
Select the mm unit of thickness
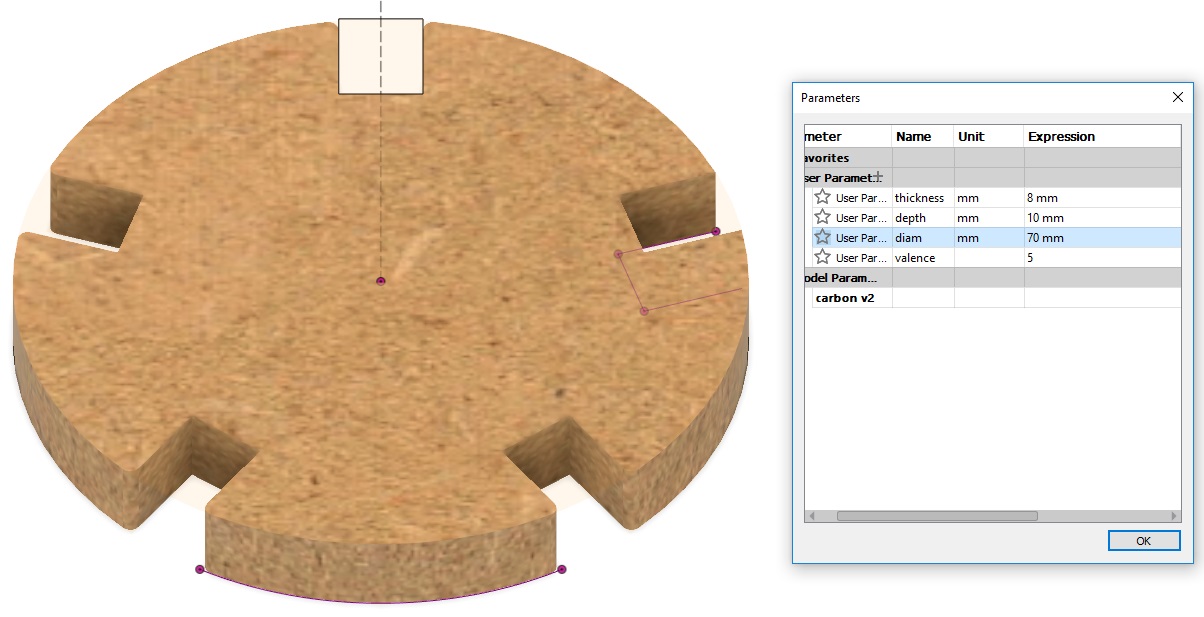pyautogui.click(x=989, y=198)
